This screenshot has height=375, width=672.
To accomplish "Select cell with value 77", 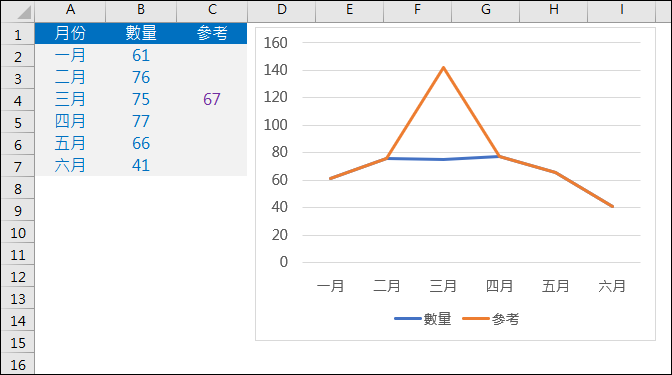I will coord(141,121).
